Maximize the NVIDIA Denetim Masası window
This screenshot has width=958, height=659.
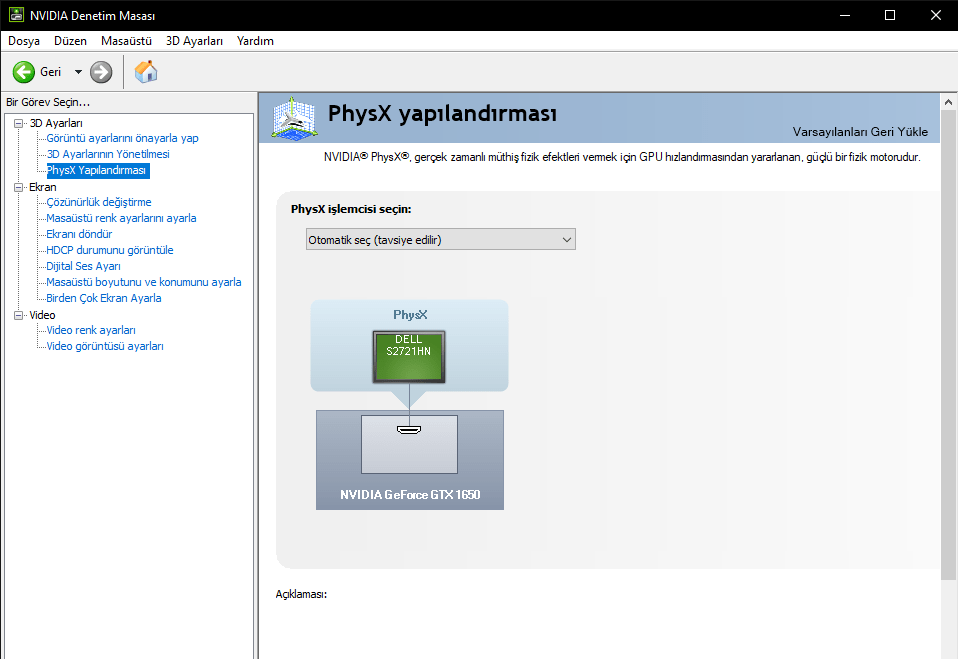click(x=890, y=15)
